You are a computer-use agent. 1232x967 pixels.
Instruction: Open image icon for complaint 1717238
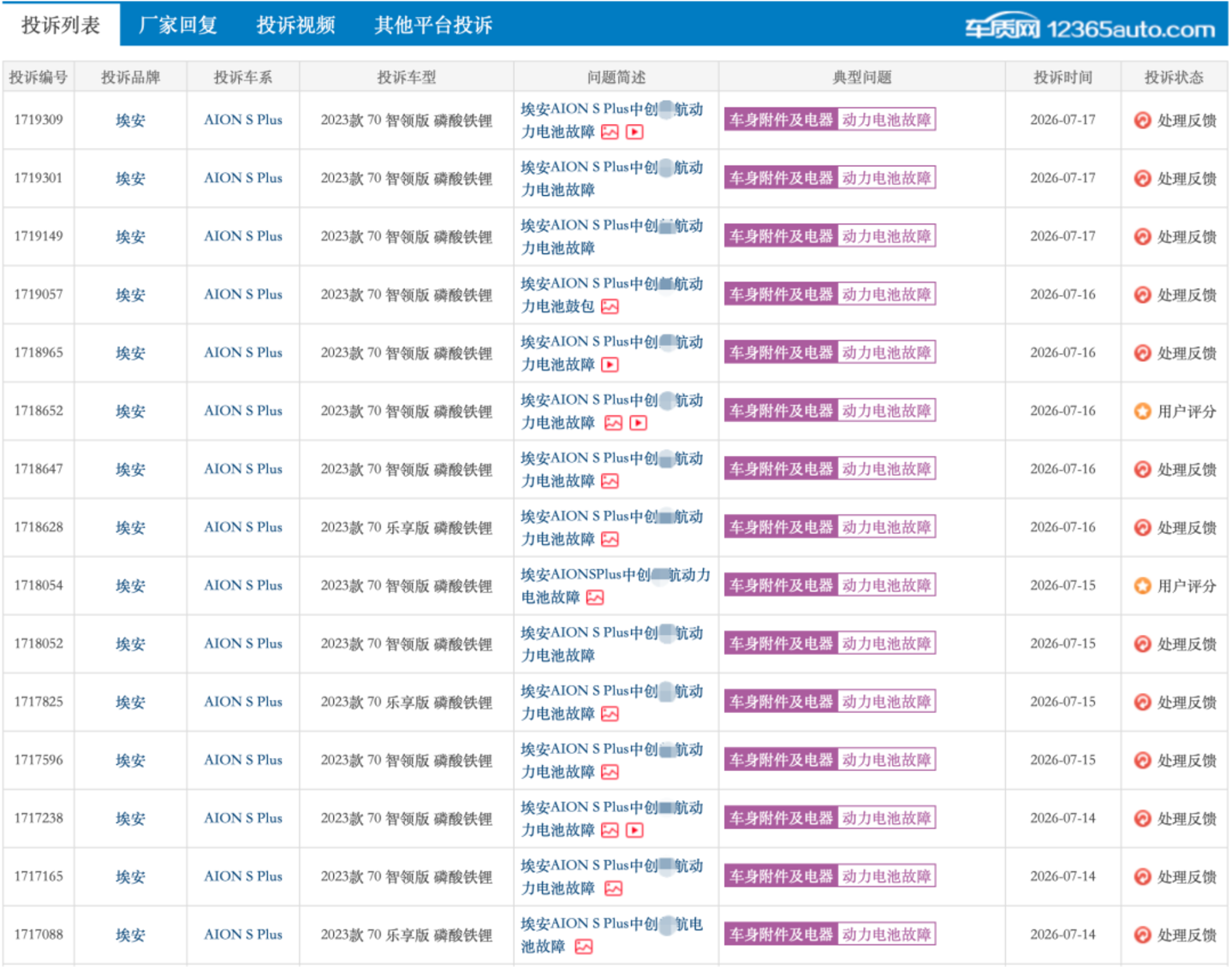point(610,830)
